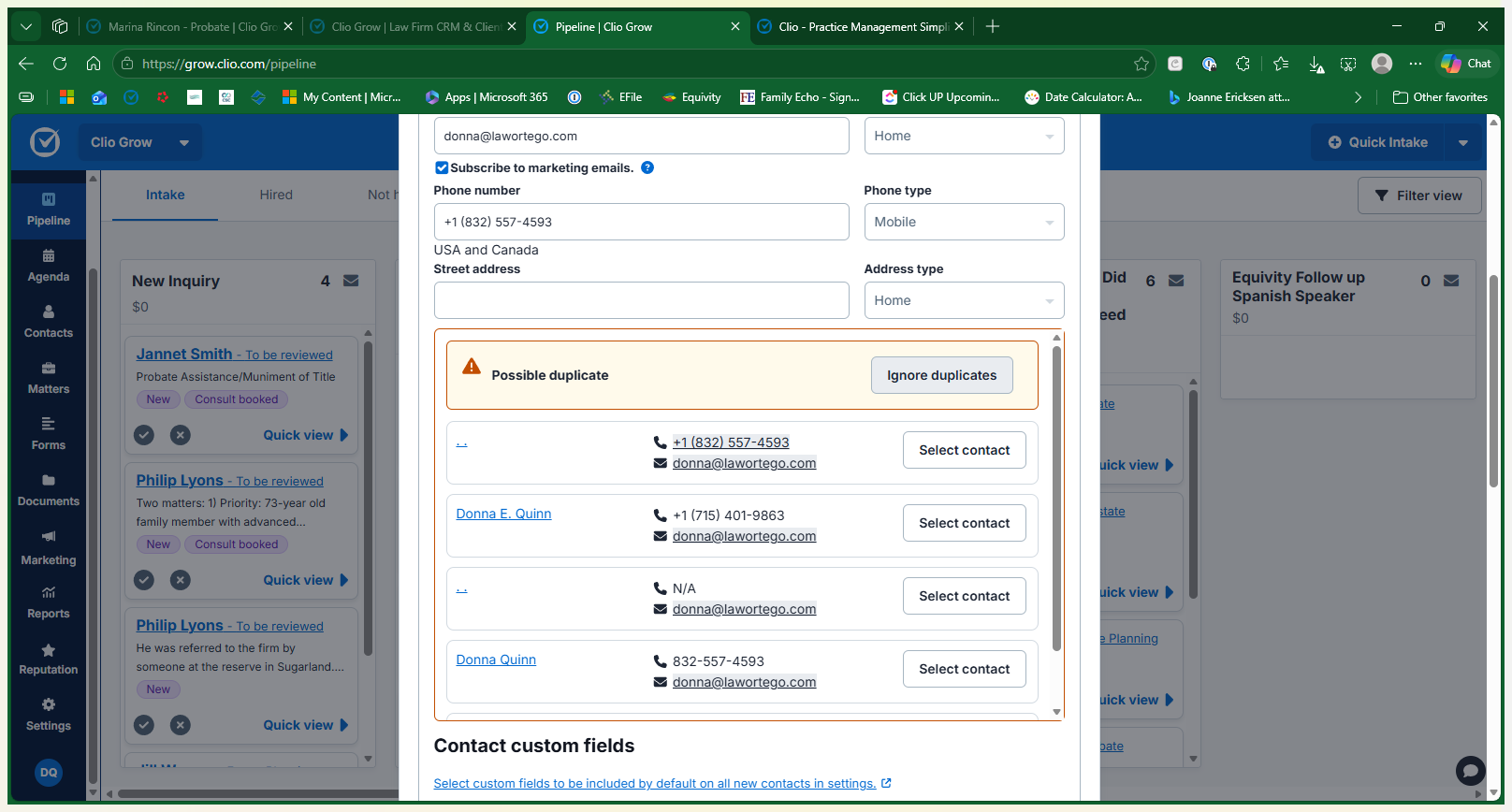Select contact for Donna E. Quinn

(x=964, y=523)
